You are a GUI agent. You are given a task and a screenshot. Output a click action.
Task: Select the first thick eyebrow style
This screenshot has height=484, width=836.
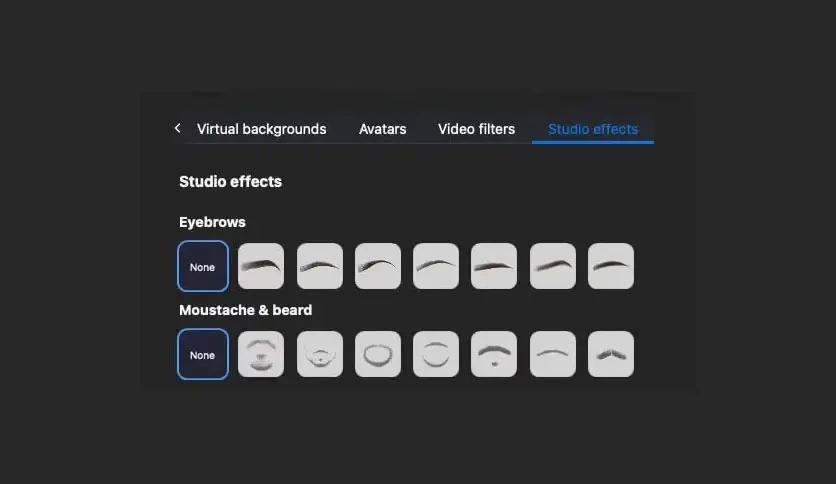click(261, 266)
